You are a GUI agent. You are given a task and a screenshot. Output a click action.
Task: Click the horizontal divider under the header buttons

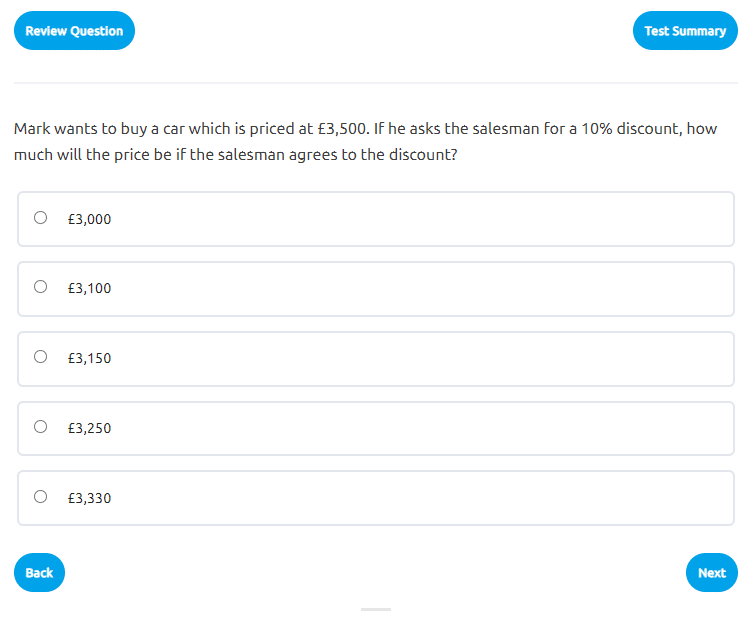[374, 82]
